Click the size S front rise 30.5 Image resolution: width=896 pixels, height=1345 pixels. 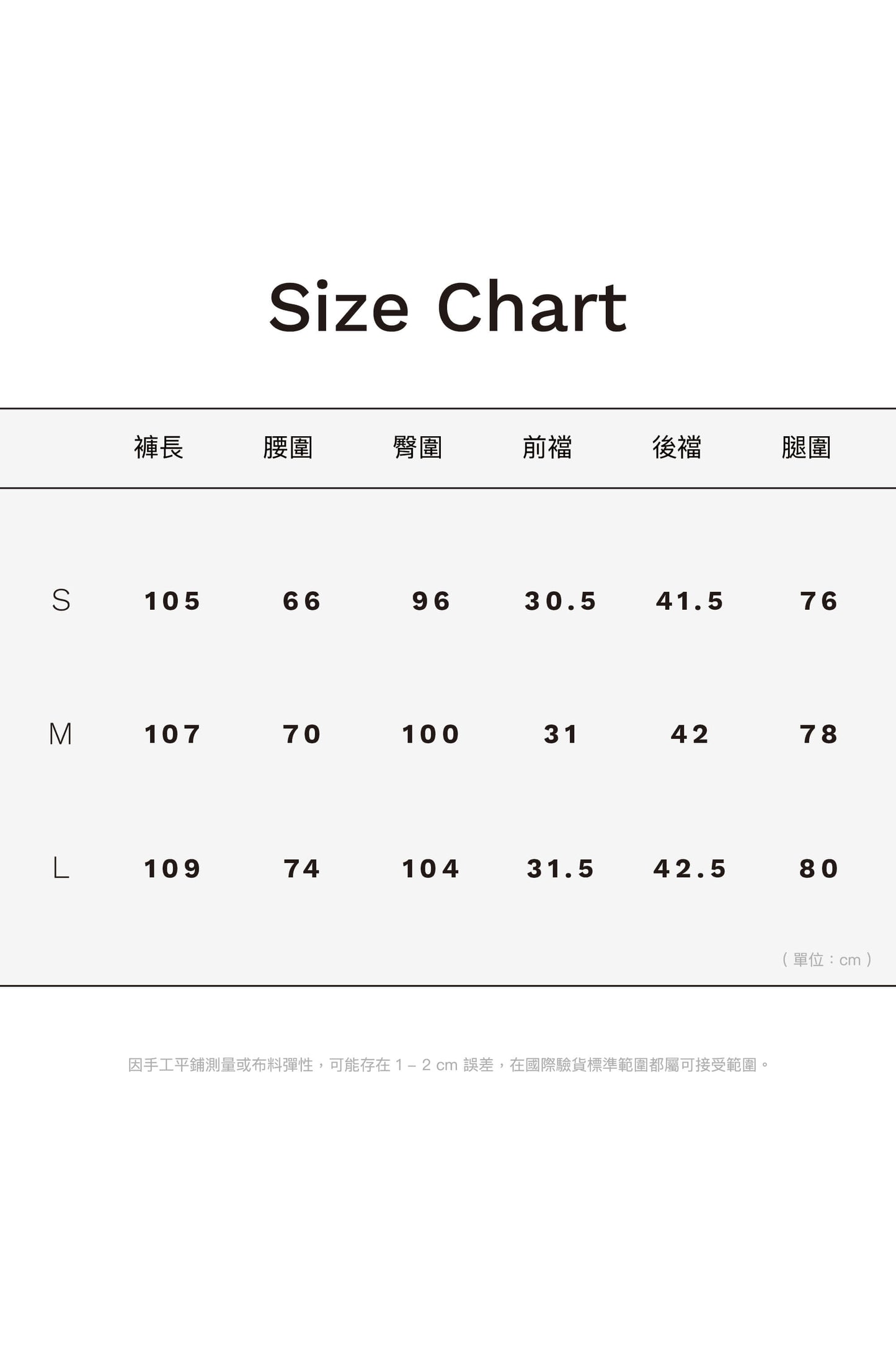(x=561, y=601)
